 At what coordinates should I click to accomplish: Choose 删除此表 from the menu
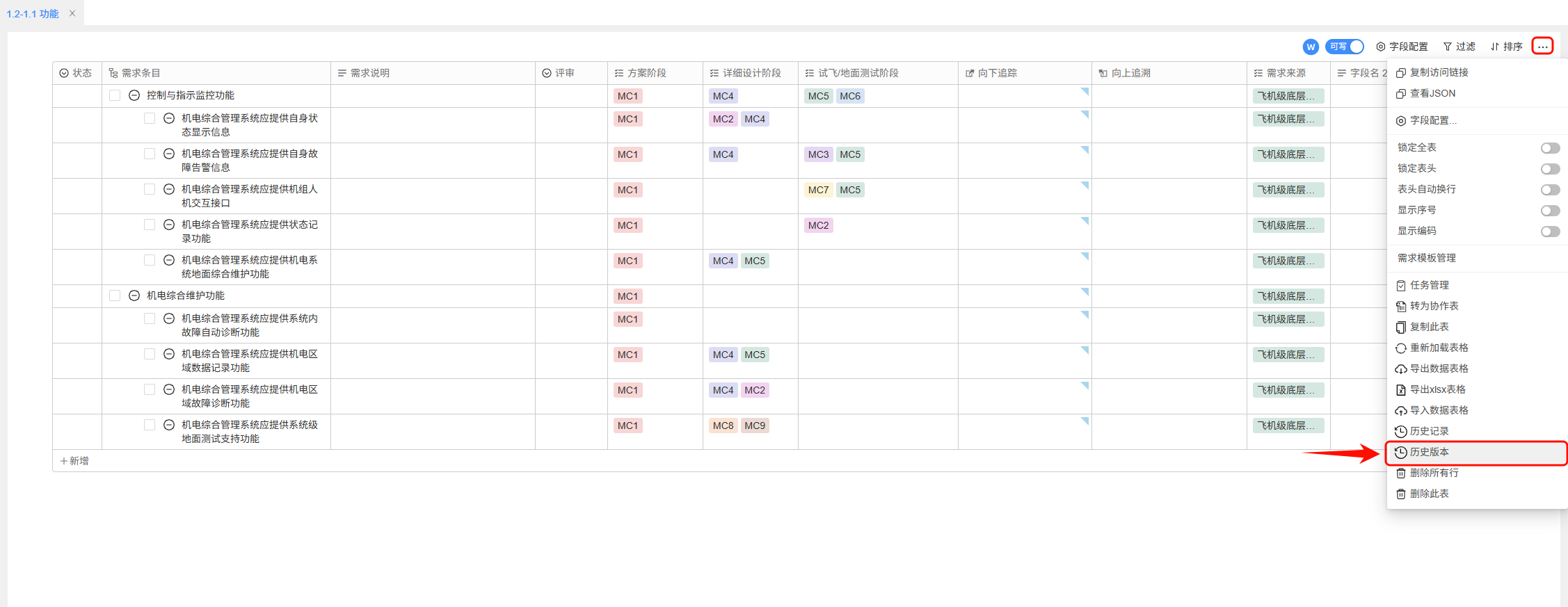click(1476, 494)
